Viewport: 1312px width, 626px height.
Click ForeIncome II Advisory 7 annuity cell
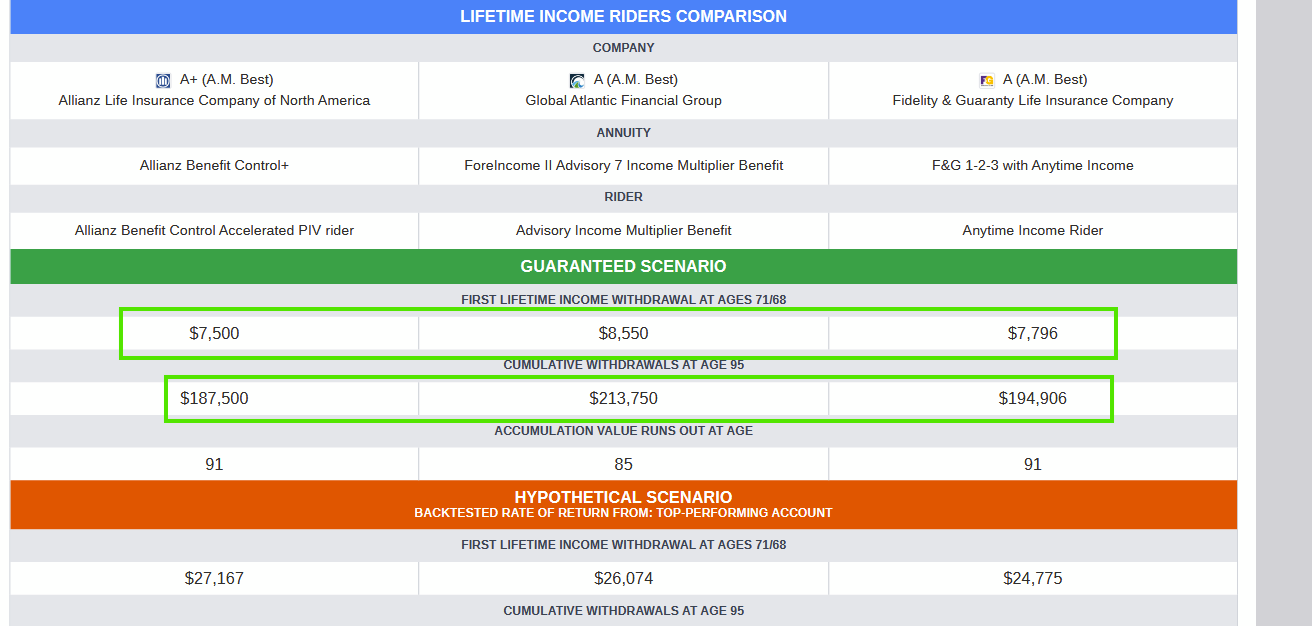click(623, 165)
